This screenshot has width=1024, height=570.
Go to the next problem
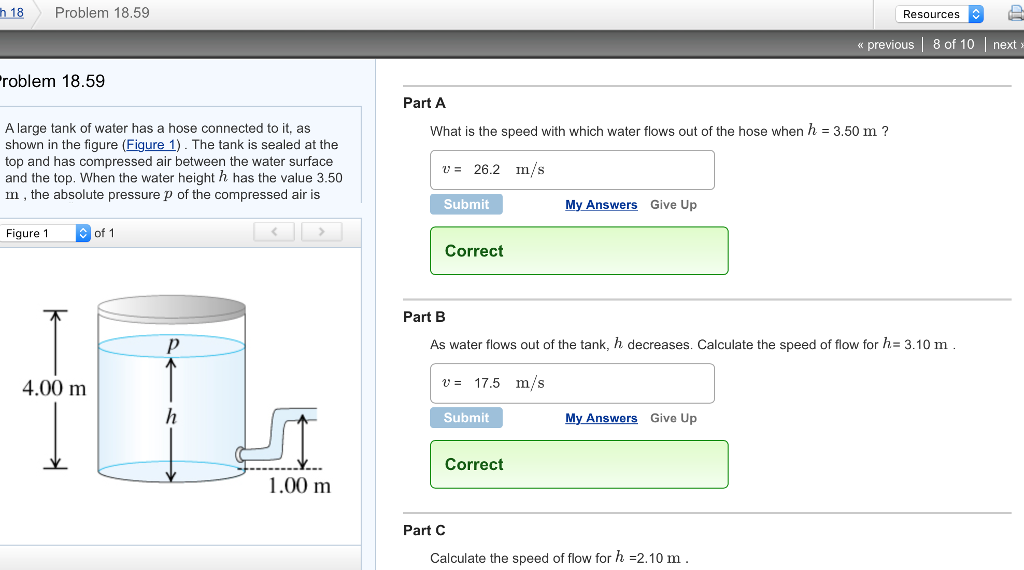click(x=1008, y=44)
